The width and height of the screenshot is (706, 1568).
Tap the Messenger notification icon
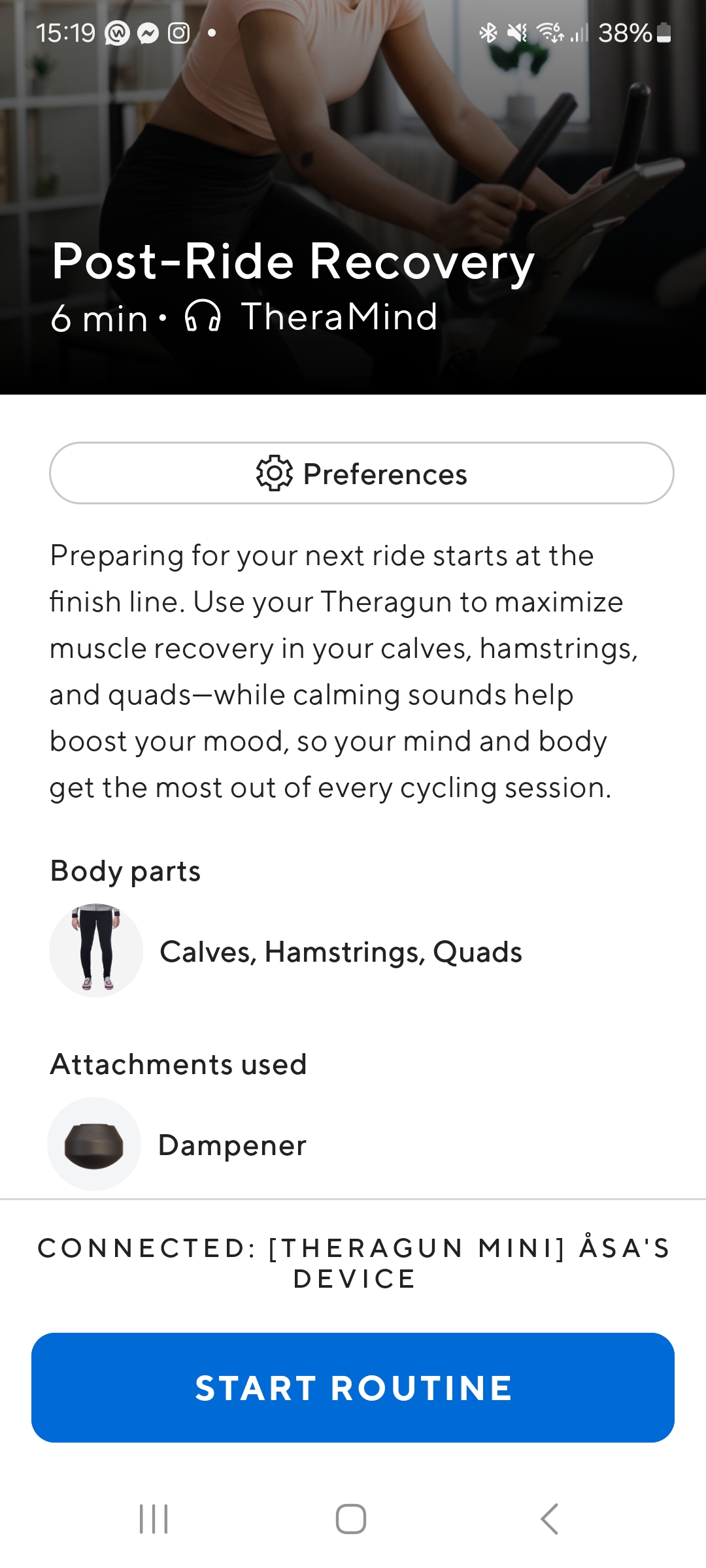click(148, 33)
